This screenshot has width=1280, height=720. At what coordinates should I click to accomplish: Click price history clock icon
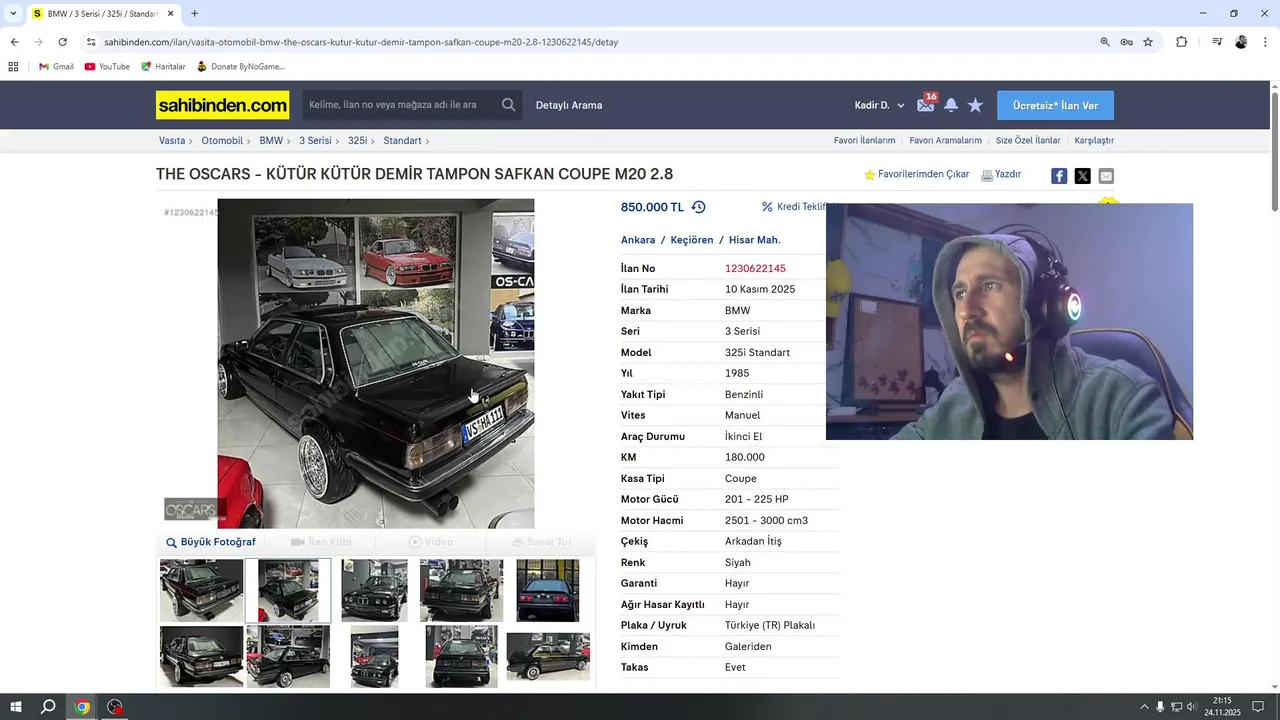[698, 207]
